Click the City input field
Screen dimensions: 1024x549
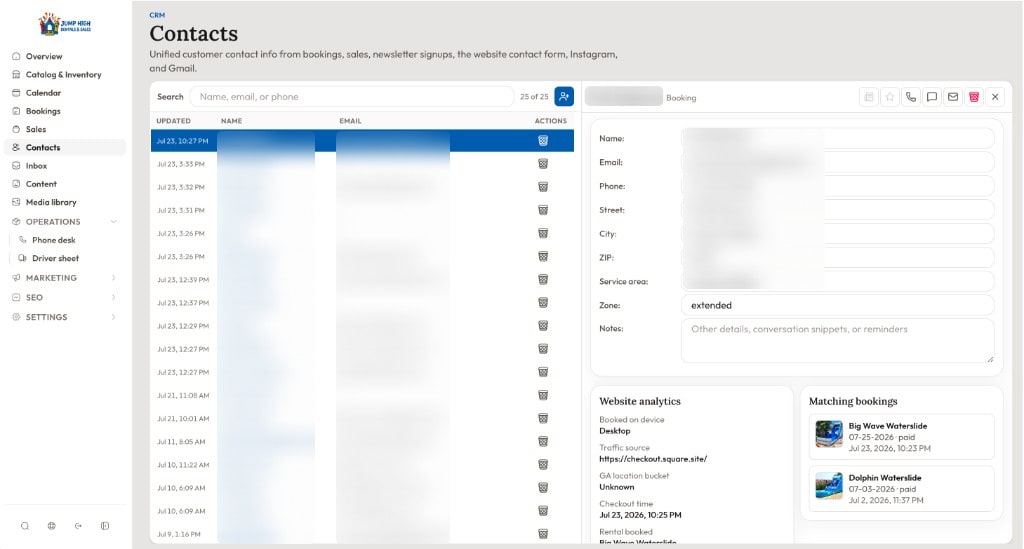coord(838,234)
